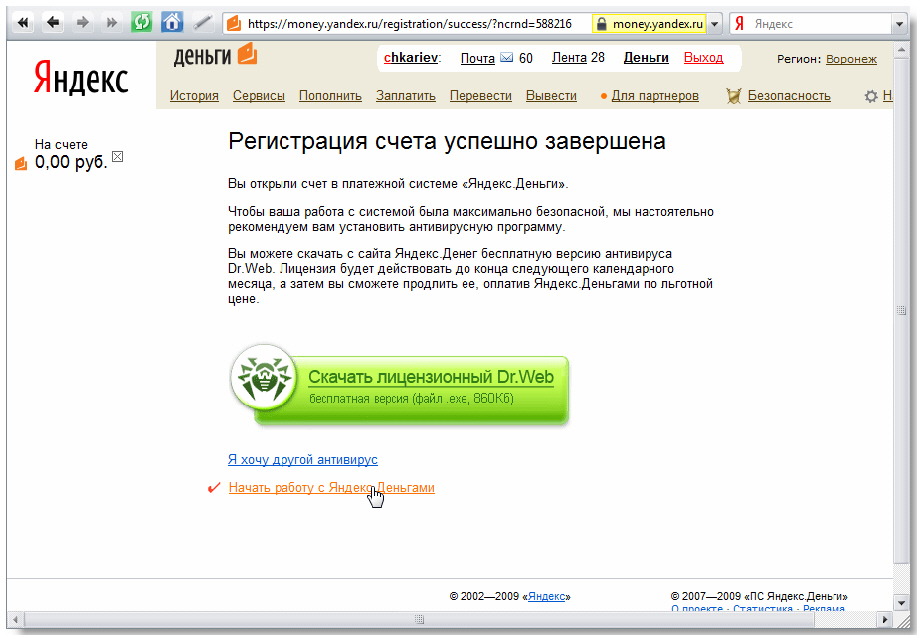
Task: Click the На счете label
Action: pyautogui.click(x=61, y=144)
